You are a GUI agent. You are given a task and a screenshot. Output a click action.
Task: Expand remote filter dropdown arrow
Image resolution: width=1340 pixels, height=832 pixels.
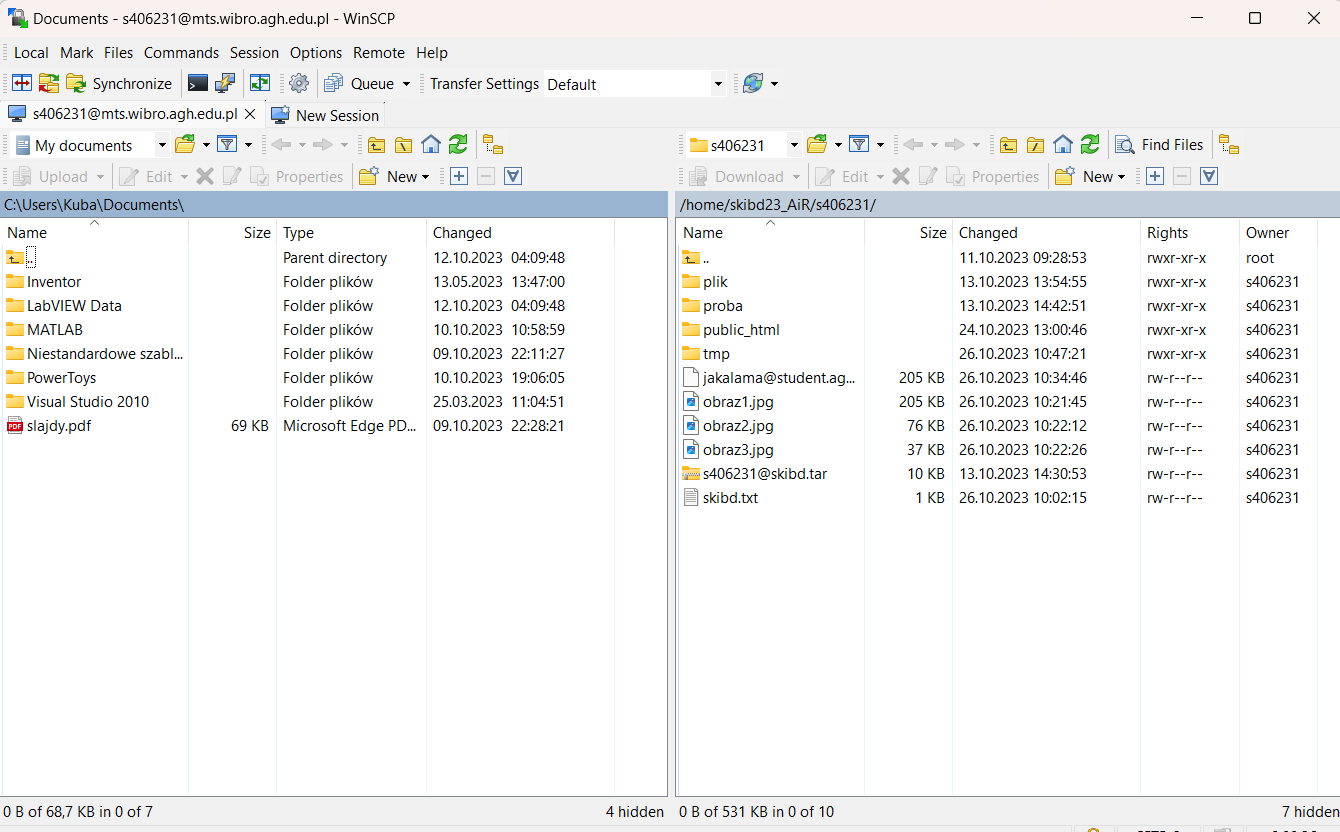pyautogui.click(x=880, y=145)
